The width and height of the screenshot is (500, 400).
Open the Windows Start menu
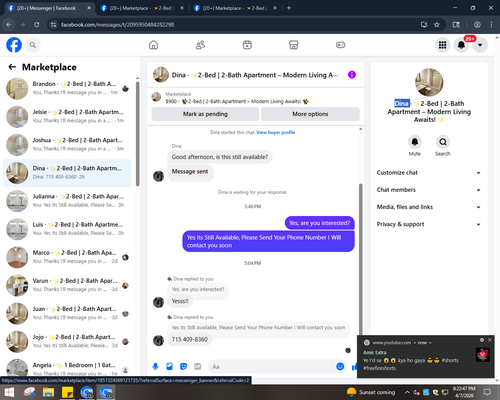(9, 392)
